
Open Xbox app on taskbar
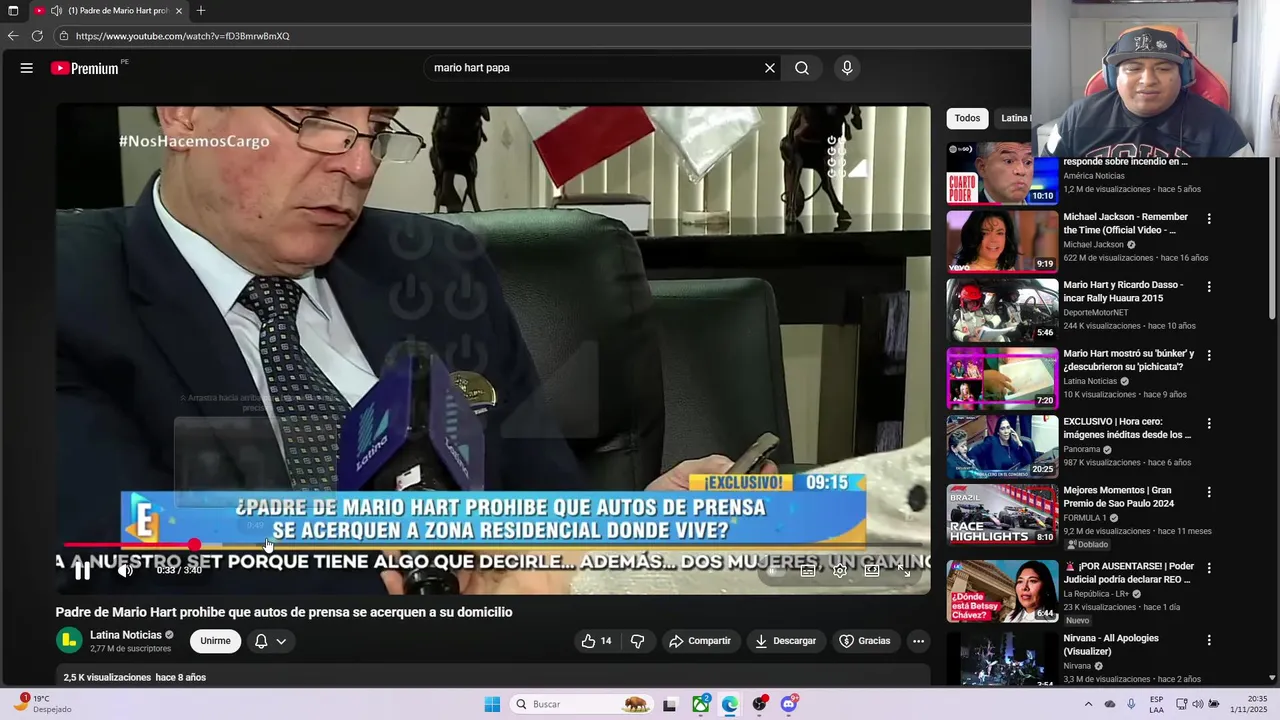tap(701, 704)
